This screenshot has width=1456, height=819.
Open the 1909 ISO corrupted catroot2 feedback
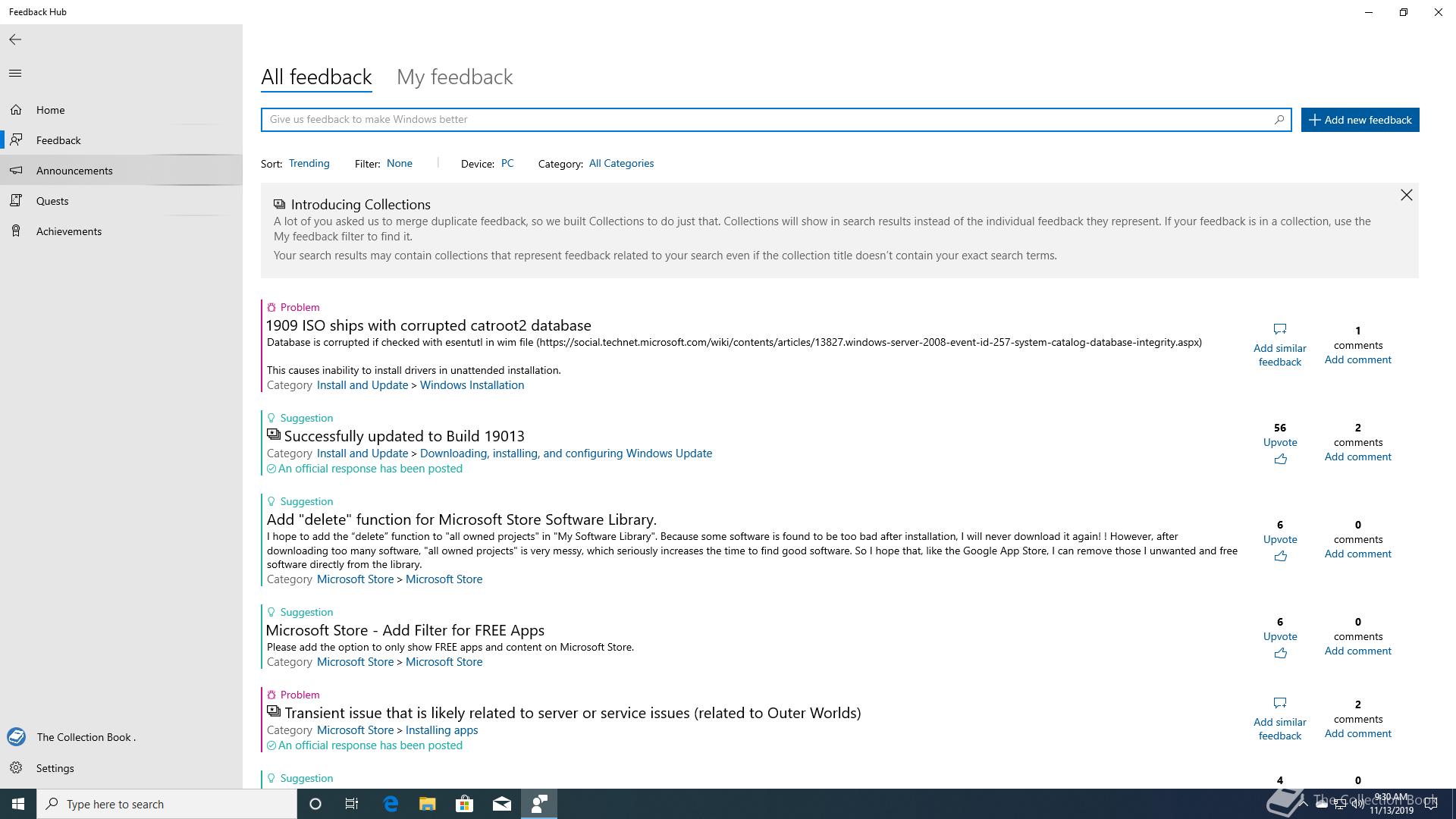coord(428,325)
